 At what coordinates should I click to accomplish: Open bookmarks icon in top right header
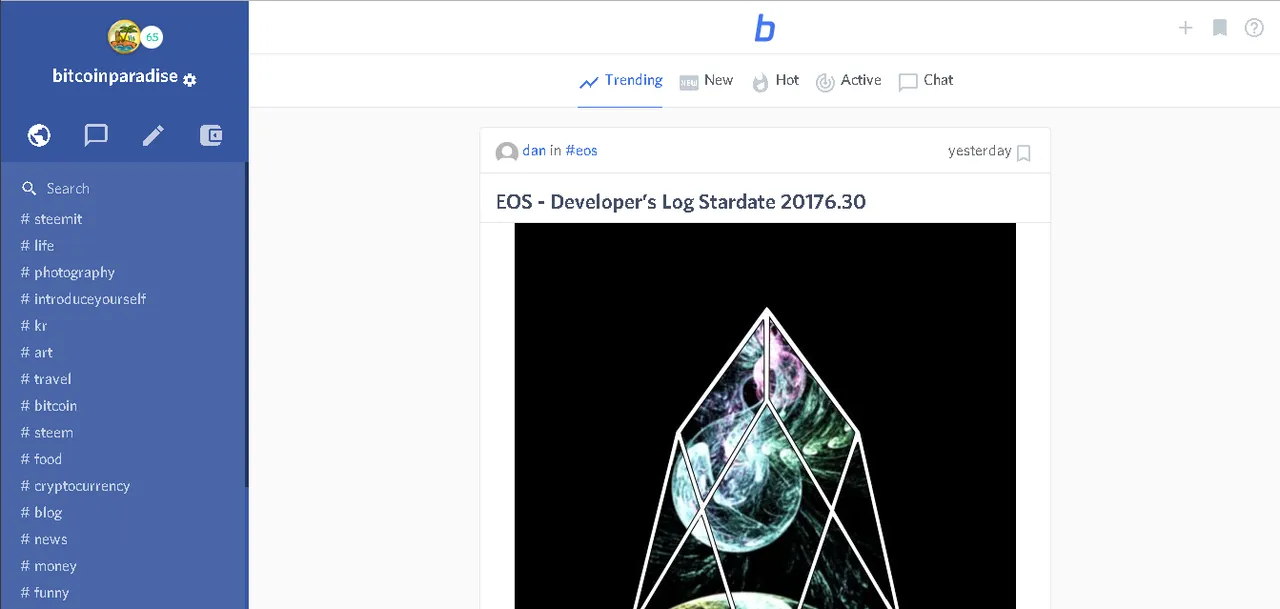1220,28
